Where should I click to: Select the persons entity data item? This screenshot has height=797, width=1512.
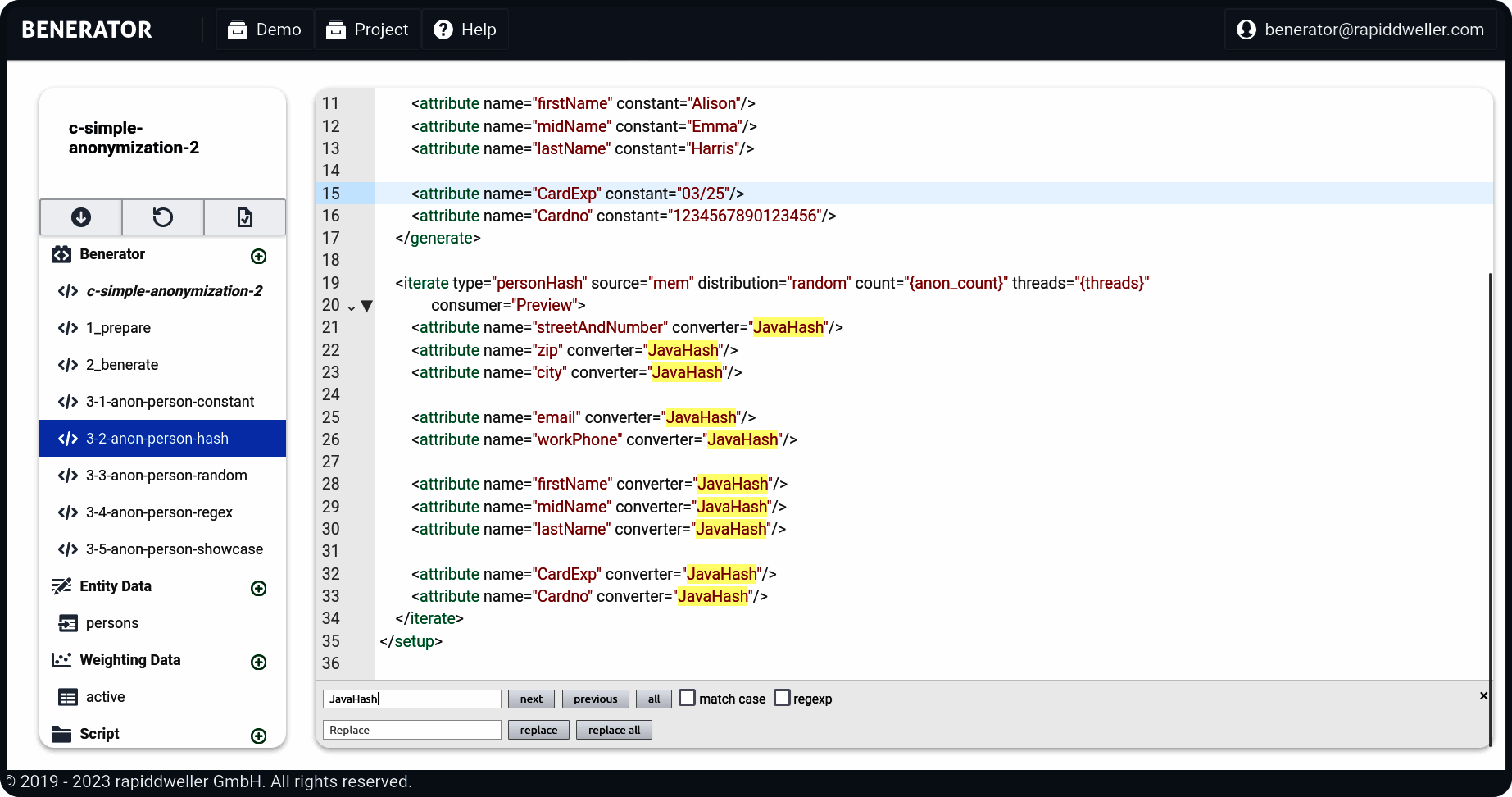(112, 623)
